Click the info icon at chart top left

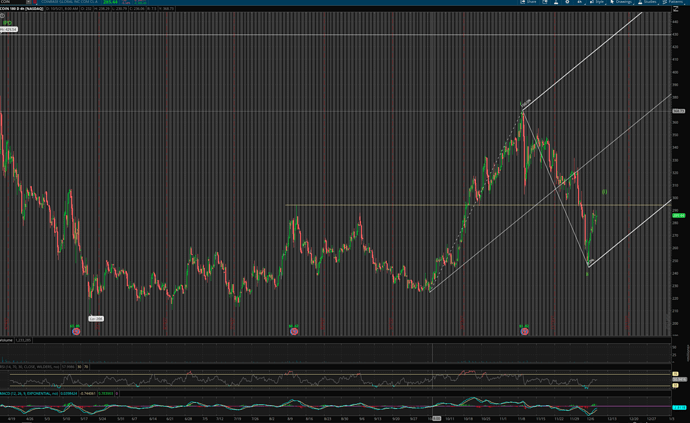click(x=2, y=15)
